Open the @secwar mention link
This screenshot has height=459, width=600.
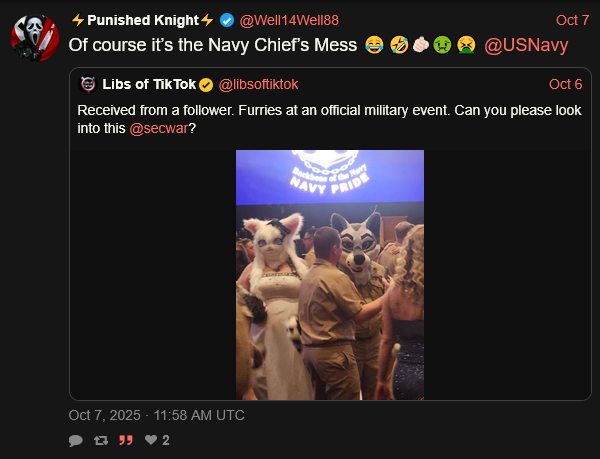click(159, 129)
